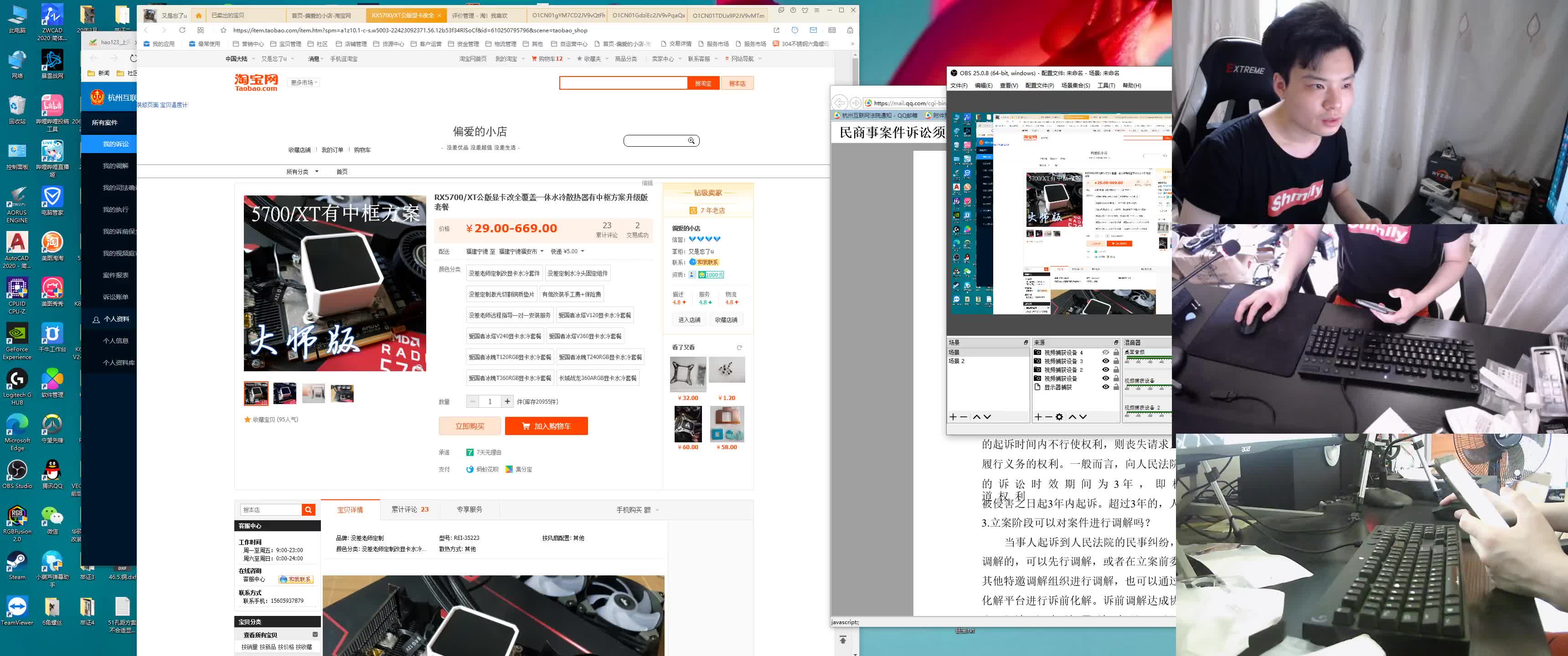1568x656 pixels.
Task: Expand the 卖家中心 dropdown menu
Action: [666, 59]
